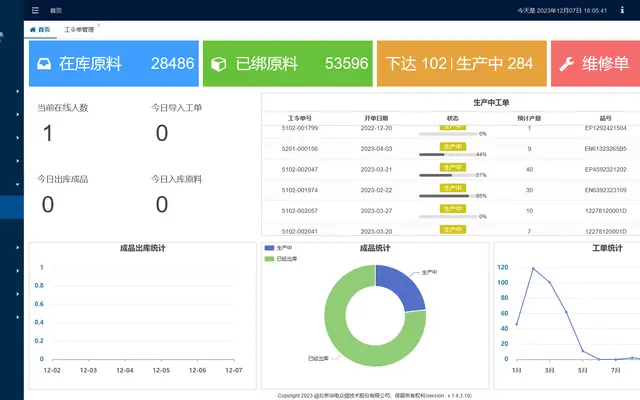Click 生产中 status badge for 5102-002047
Image resolution: width=640 pixels, height=400 pixels.
pos(453,167)
